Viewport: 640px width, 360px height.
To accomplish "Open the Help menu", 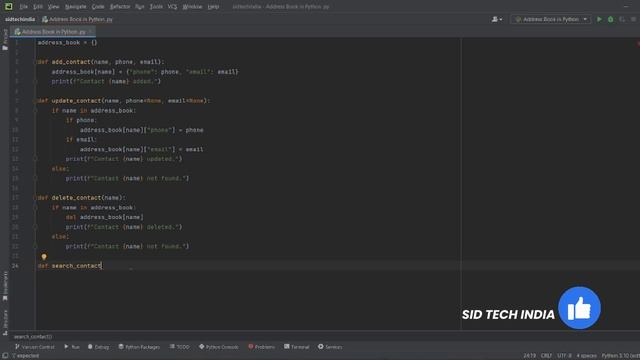I will (x=213, y=7).
